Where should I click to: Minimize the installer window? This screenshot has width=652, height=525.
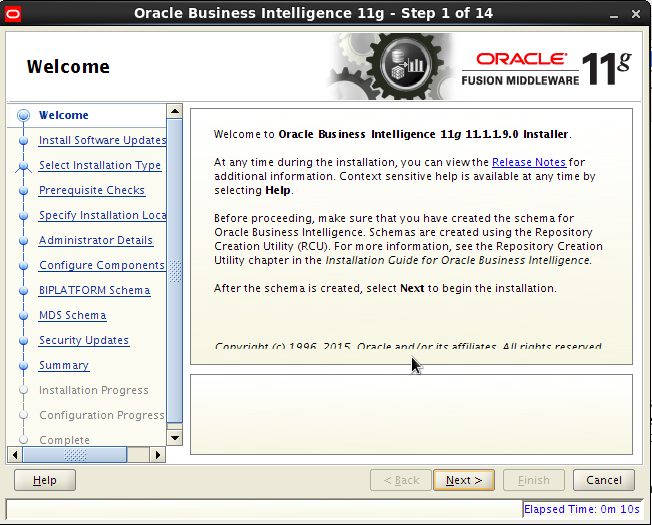[614, 15]
